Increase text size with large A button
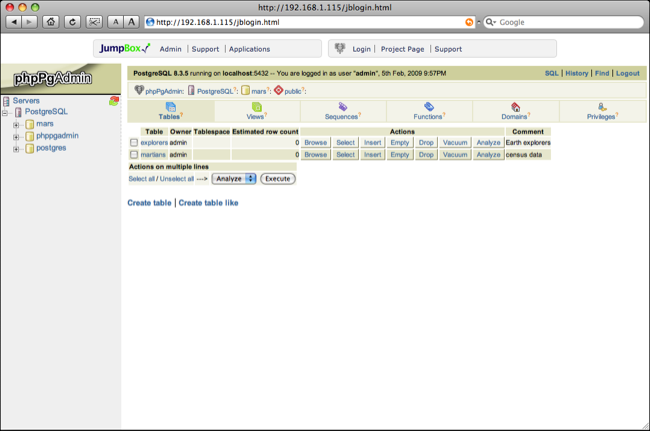Image resolution: width=650 pixels, height=431 pixels. [131, 22]
